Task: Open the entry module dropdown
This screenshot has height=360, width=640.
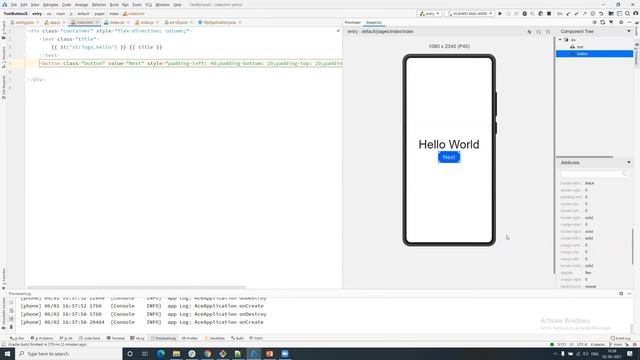Action: pyautogui.click(x=429, y=13)
